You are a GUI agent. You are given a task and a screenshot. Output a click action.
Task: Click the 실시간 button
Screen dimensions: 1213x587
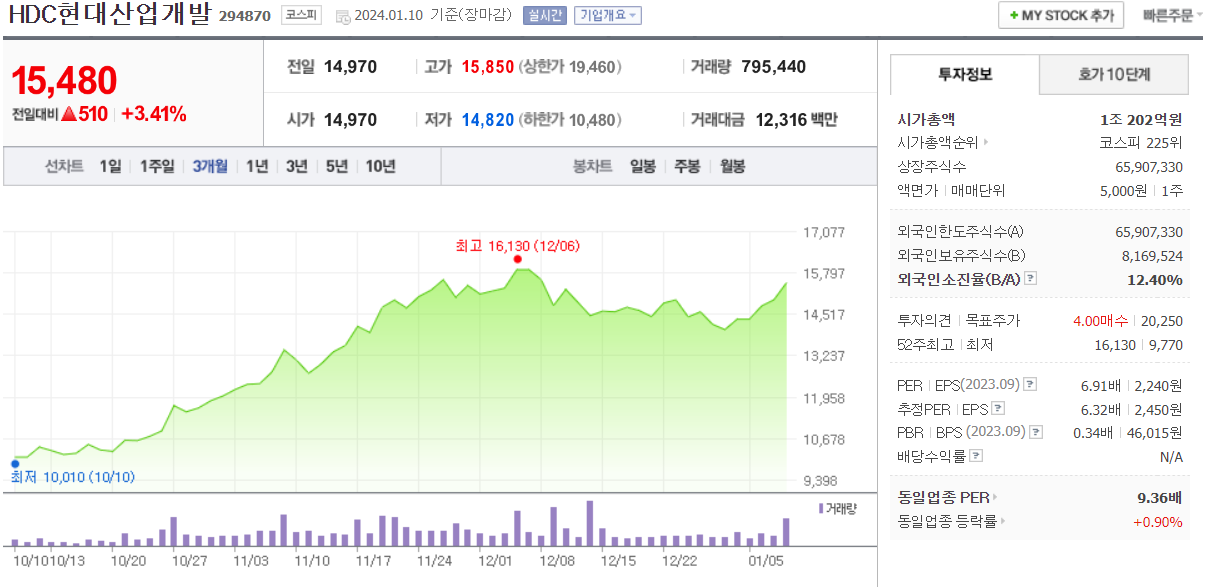(x=543, y=16)
